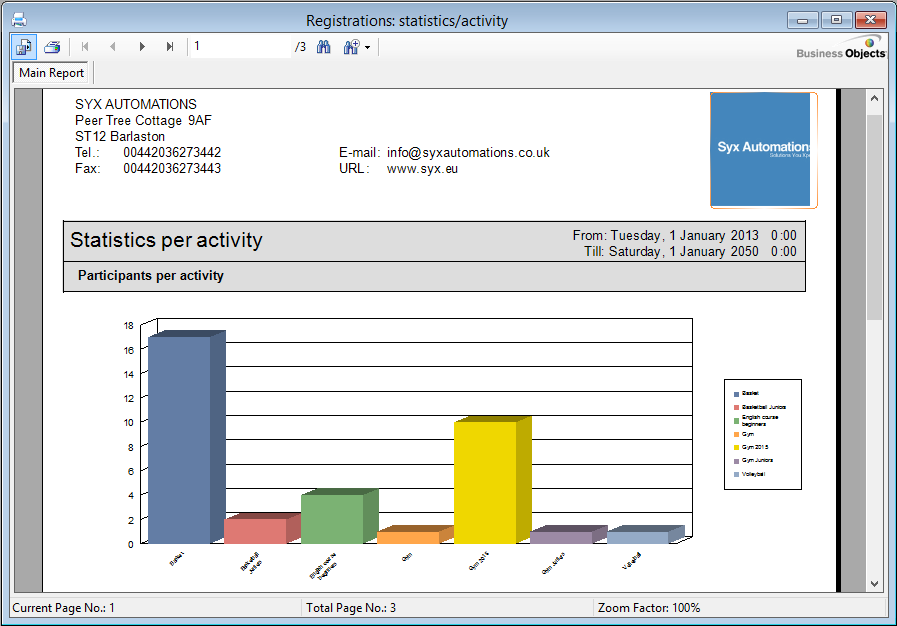Viewport: 897px width, 626px height.
Task: Click the Export Report icon
Action: (25, 47)
